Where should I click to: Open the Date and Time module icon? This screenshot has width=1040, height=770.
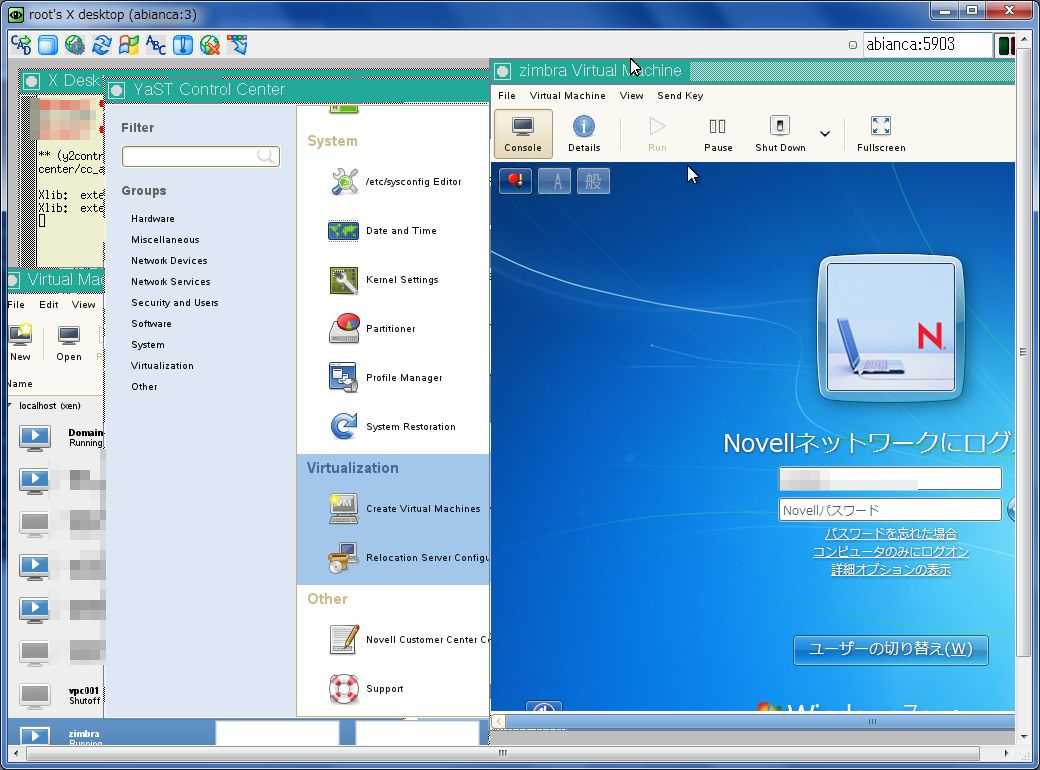coord(344,230)
